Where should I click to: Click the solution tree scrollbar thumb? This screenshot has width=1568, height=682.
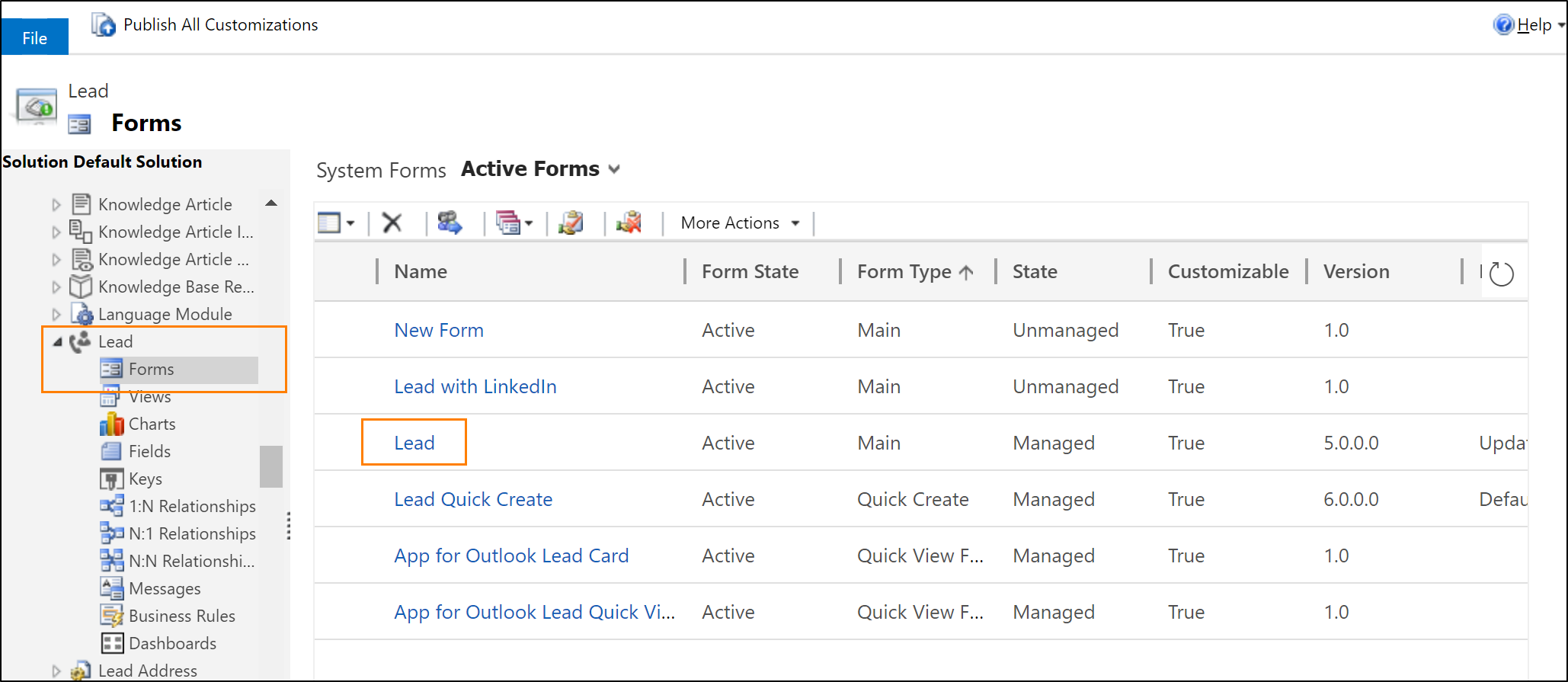point(271,466)
